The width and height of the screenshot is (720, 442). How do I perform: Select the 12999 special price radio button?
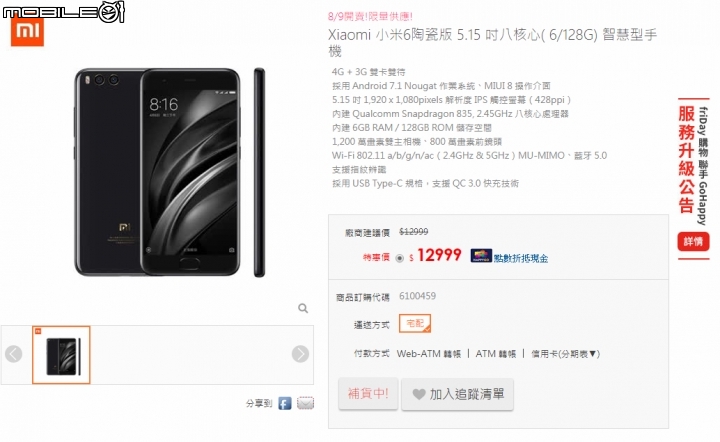399,258
